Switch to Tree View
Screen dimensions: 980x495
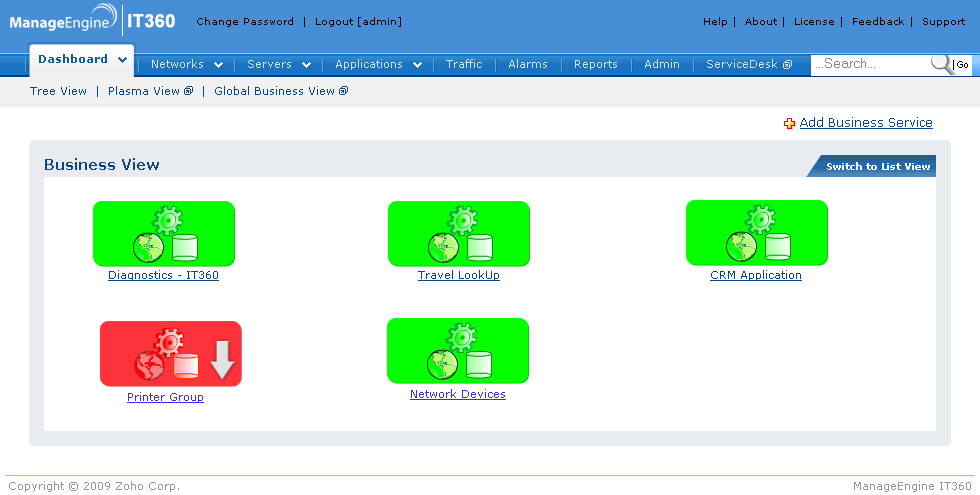point(58,91)
